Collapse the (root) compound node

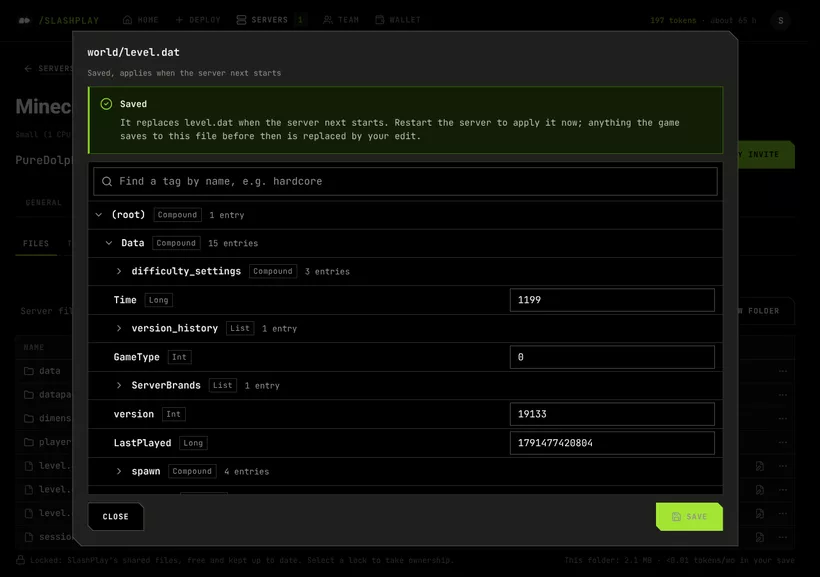(99, 215)
